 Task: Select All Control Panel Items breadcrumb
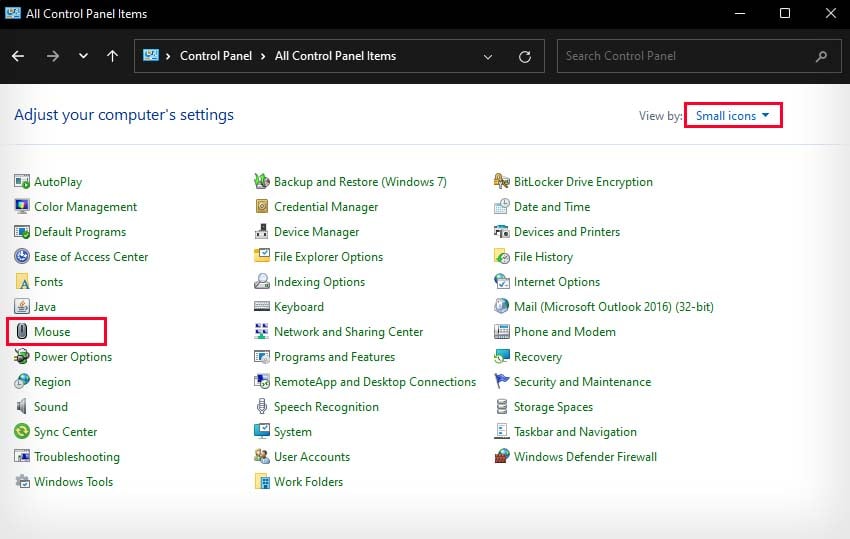(x=335, y=56)
